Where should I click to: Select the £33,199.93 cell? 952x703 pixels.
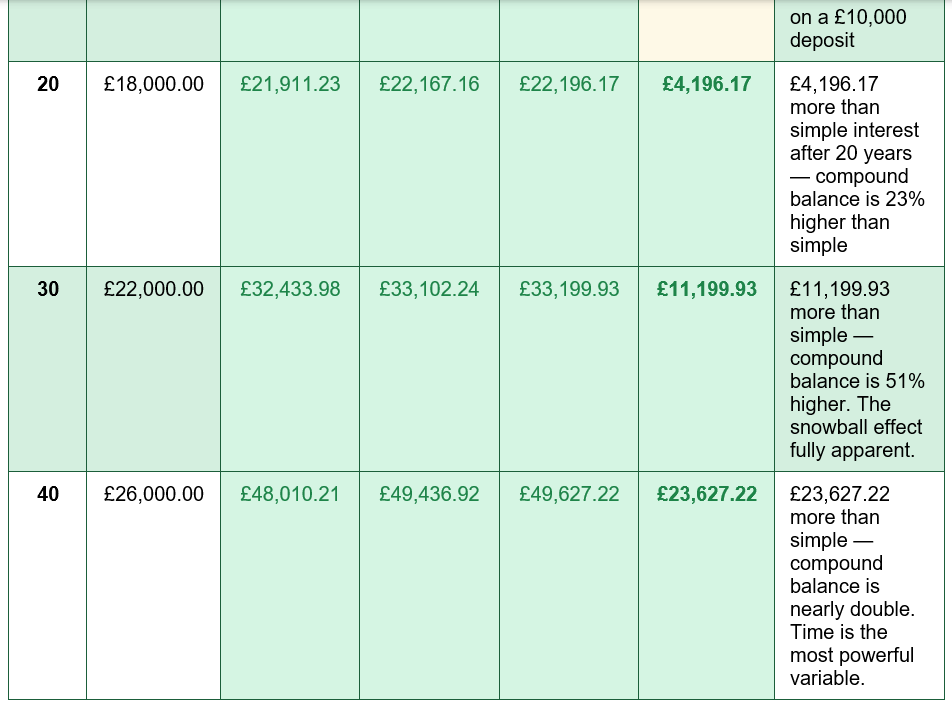[x=569, y=368]
